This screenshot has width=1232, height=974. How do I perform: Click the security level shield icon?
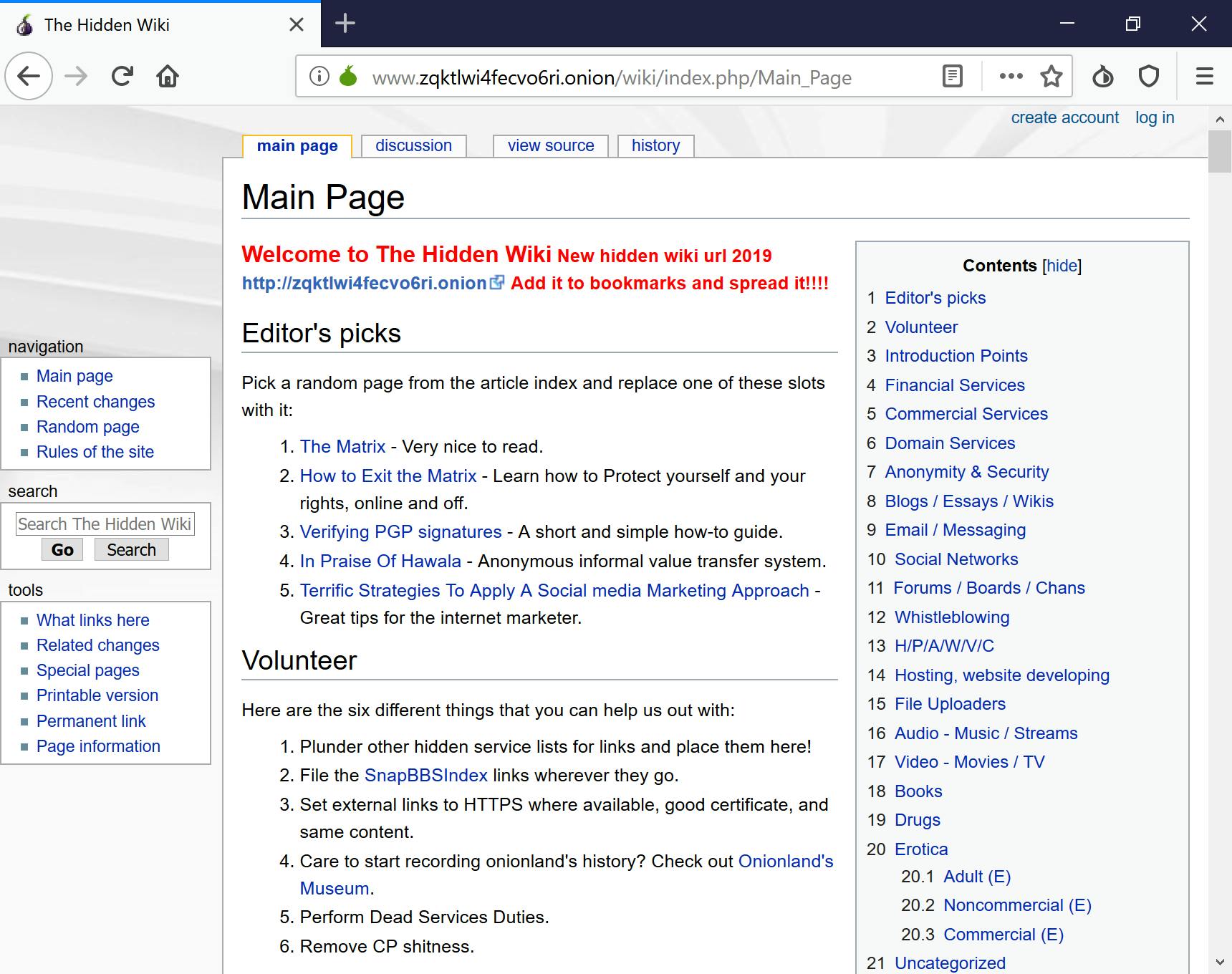[1149, 76]
